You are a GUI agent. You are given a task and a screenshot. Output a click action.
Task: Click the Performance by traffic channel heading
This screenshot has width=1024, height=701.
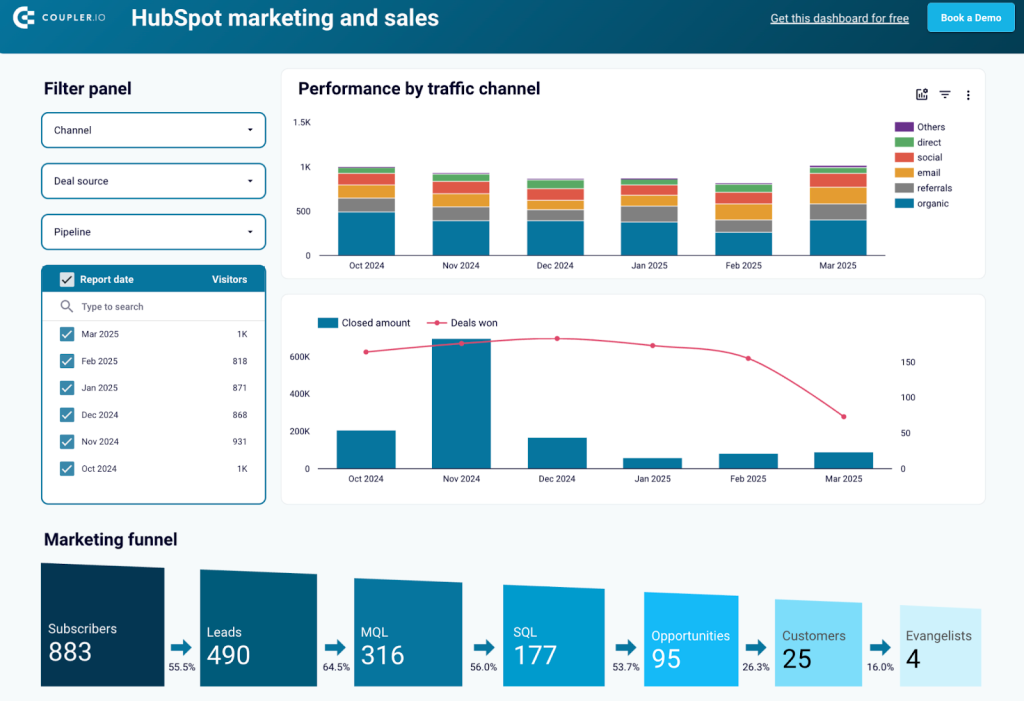pyautogui.click(x=419, y=89)
